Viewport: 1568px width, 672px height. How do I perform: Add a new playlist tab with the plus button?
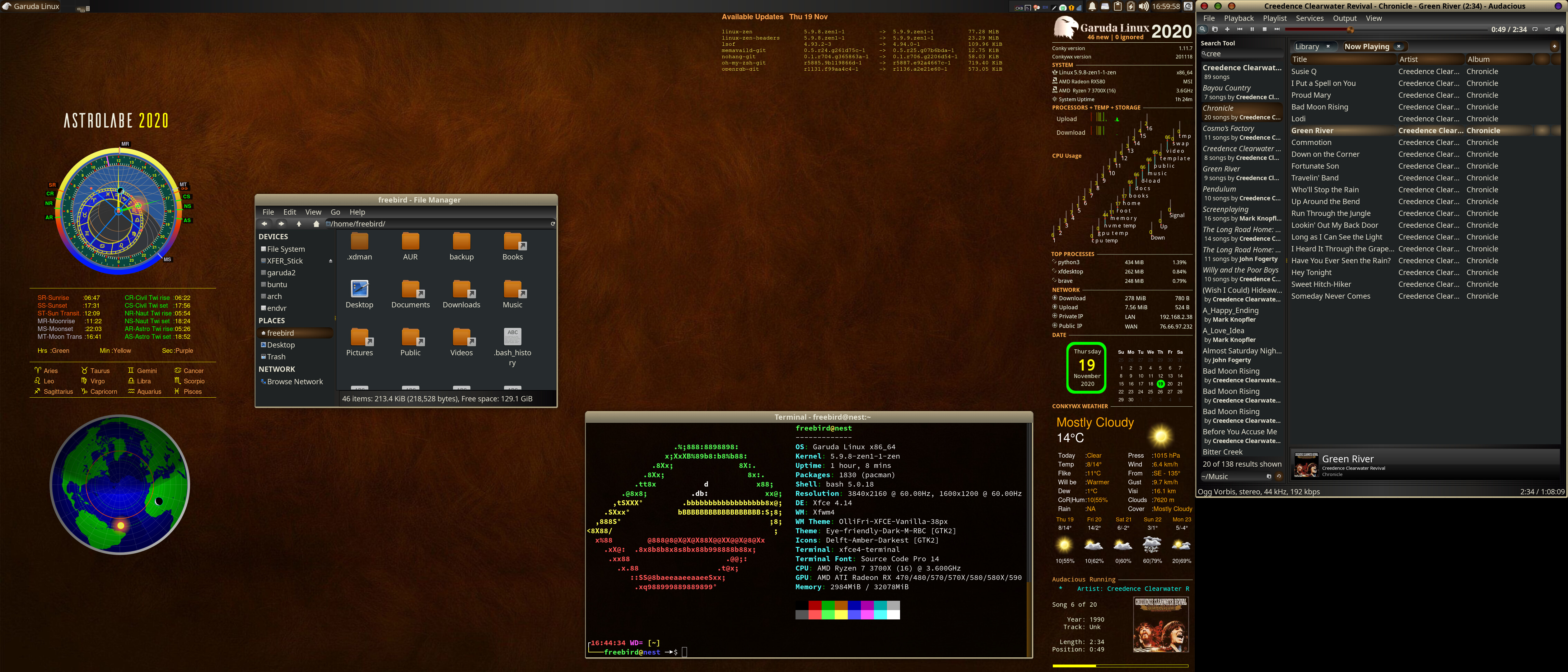pyautogui.click(x=1554, y=46)
